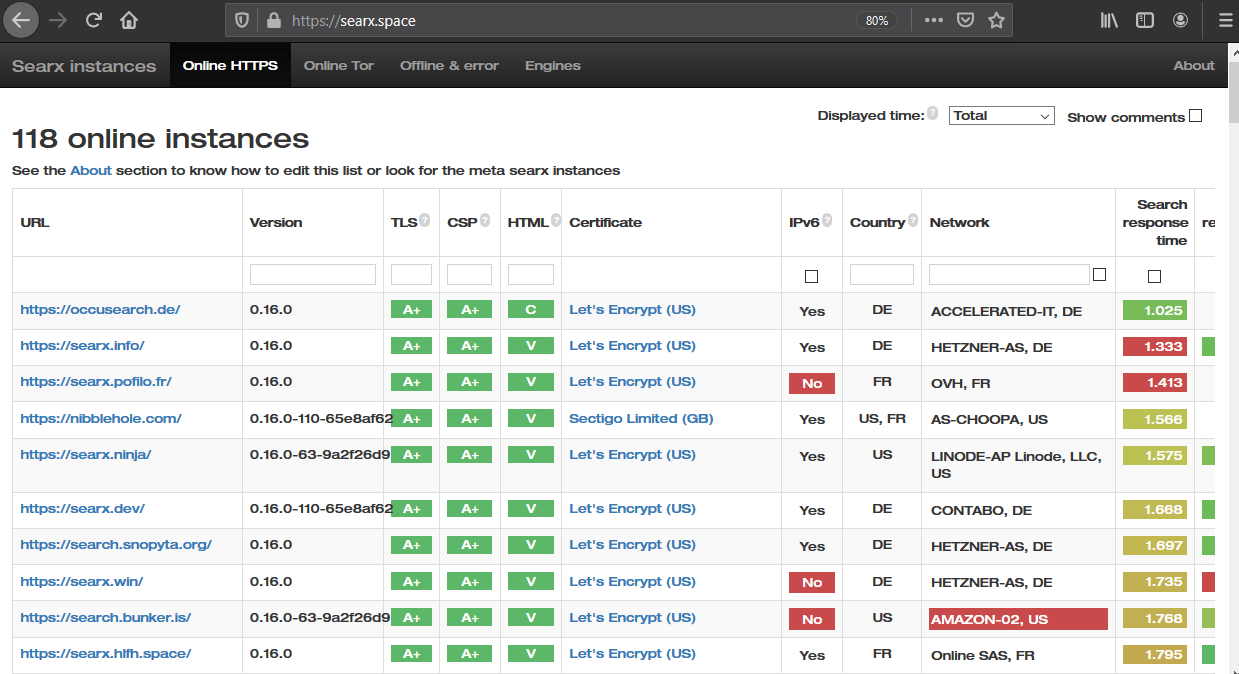Image resolution: width=1239 pixels, height=674 pixels.
Task: Check the Search response time filter box
Action: click(x=1154, y=276)
